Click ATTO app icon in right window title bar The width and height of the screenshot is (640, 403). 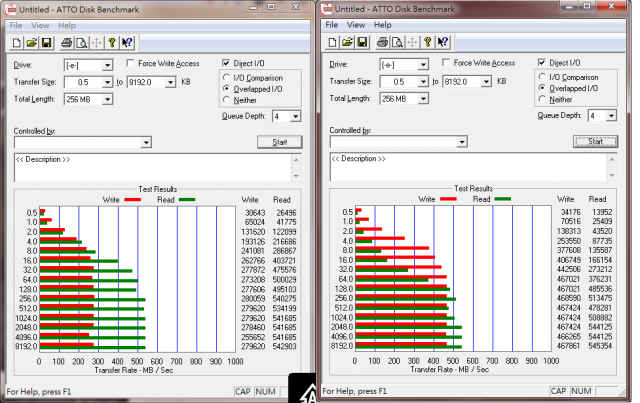click(x=327, y=9)
